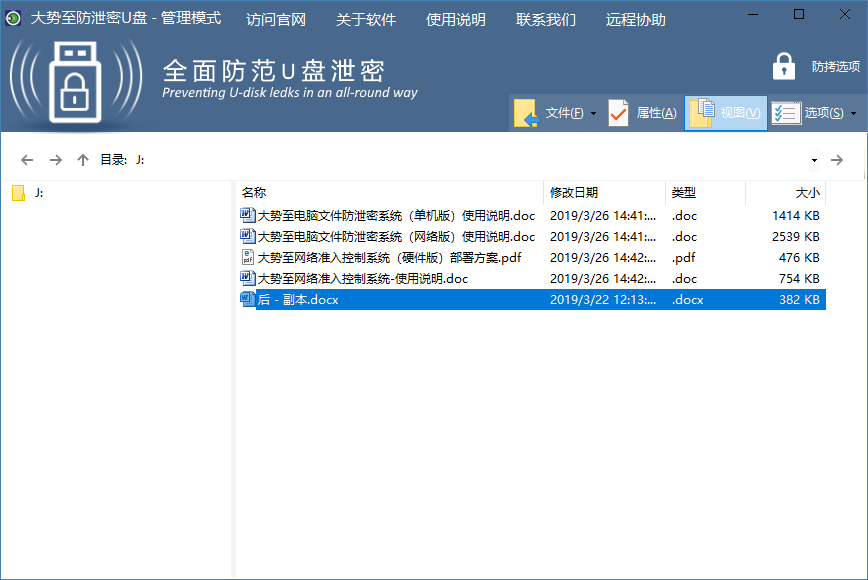Viewport: 868px width, 580px height.
Task: Select file 大势至网络准入控制系统-使用说明.doc
Action: [x=363, y=278]
